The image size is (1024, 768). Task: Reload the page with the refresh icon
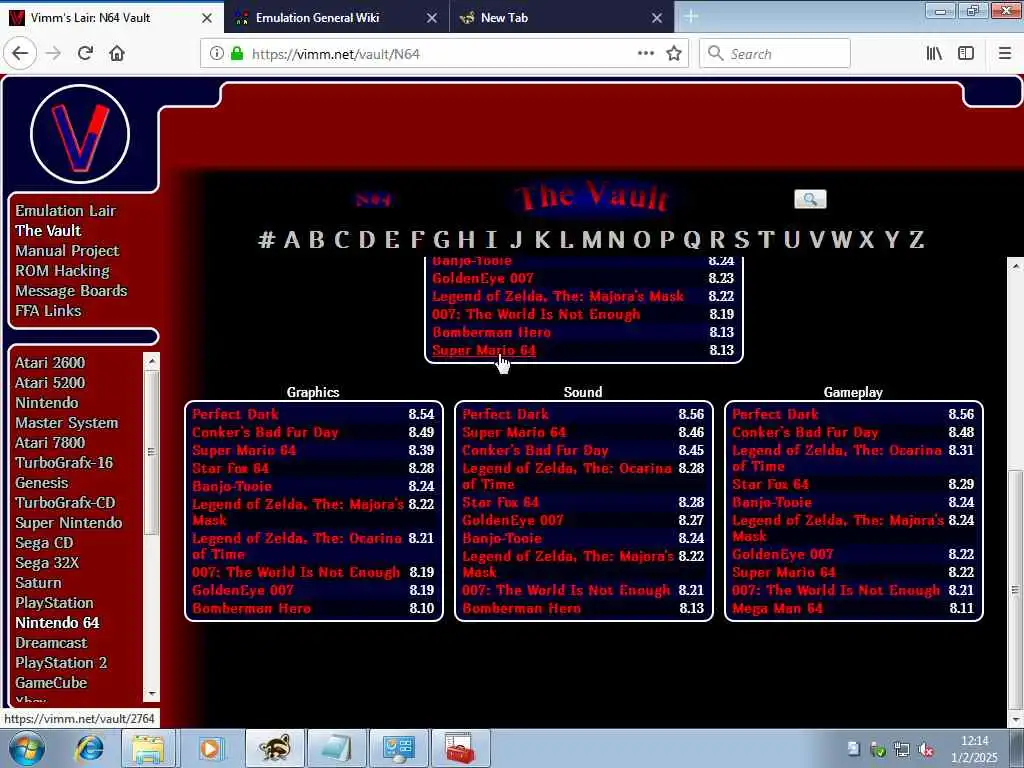click(x=85, y=54)
